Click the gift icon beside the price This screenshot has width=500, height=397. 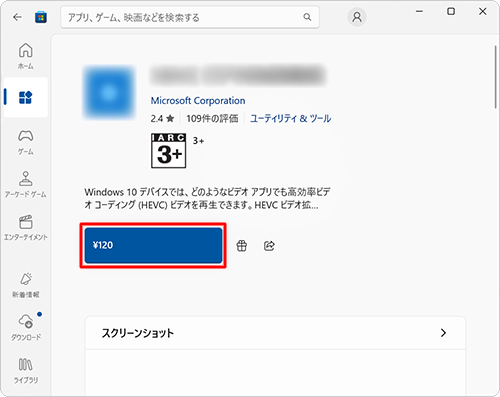[242, 246]
